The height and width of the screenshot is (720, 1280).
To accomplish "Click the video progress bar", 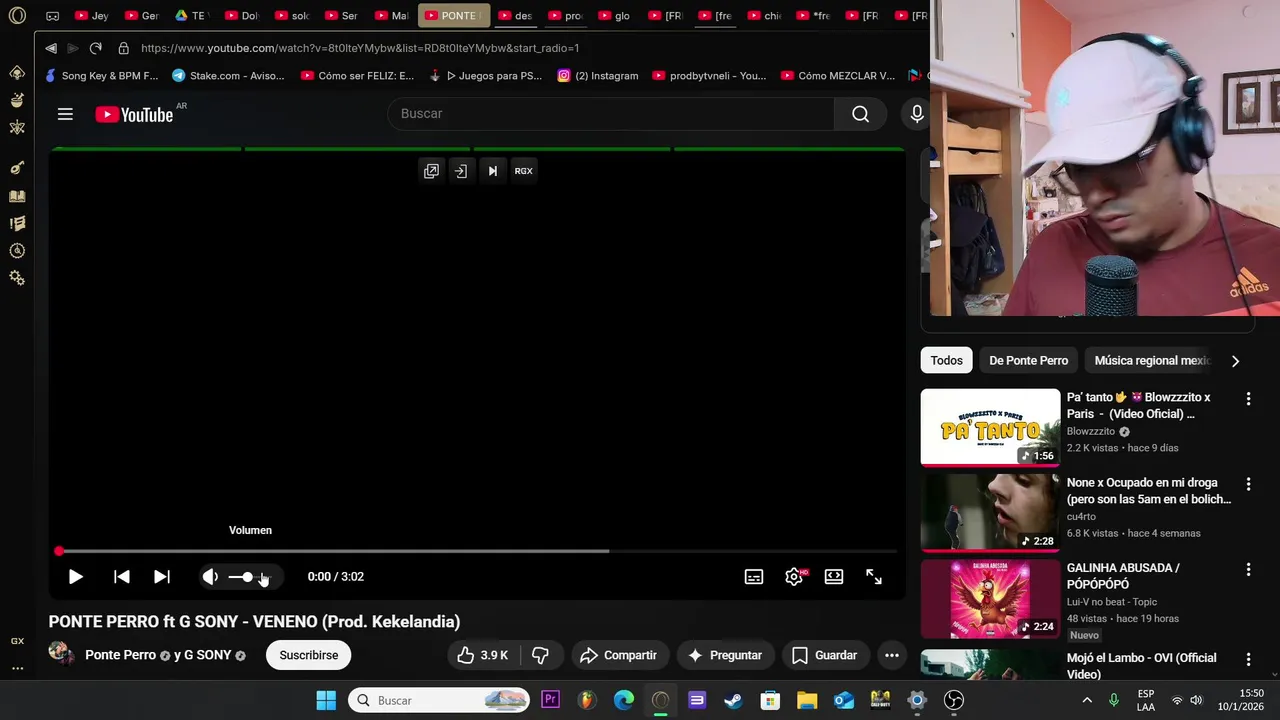I will click(x=477, y=551).
